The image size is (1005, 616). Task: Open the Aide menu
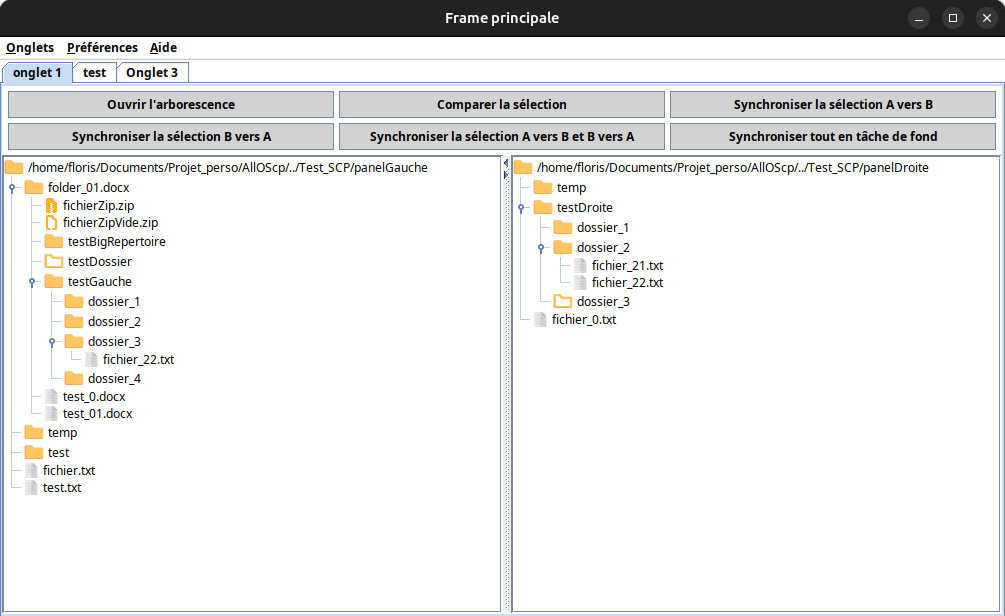pyautogui.click(x=163, y=48)
